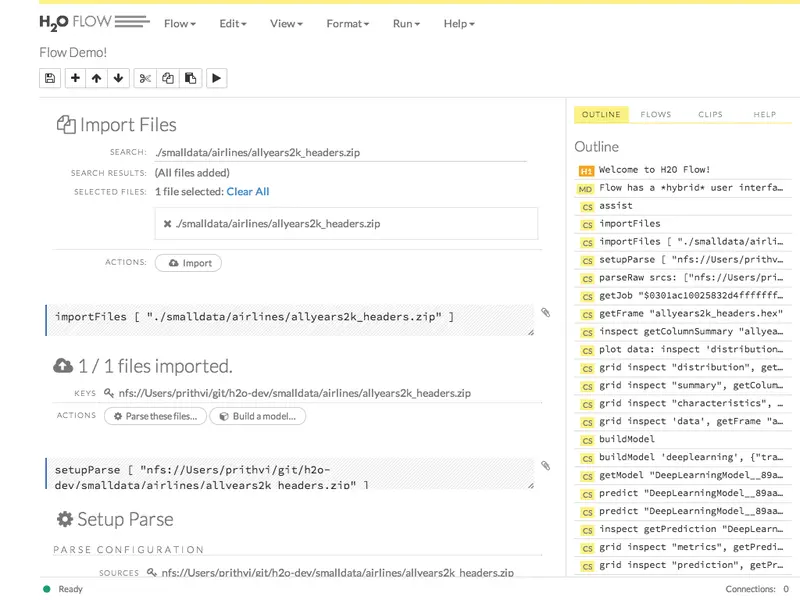
Task: Click the Search file path input field
Action: 340,153
